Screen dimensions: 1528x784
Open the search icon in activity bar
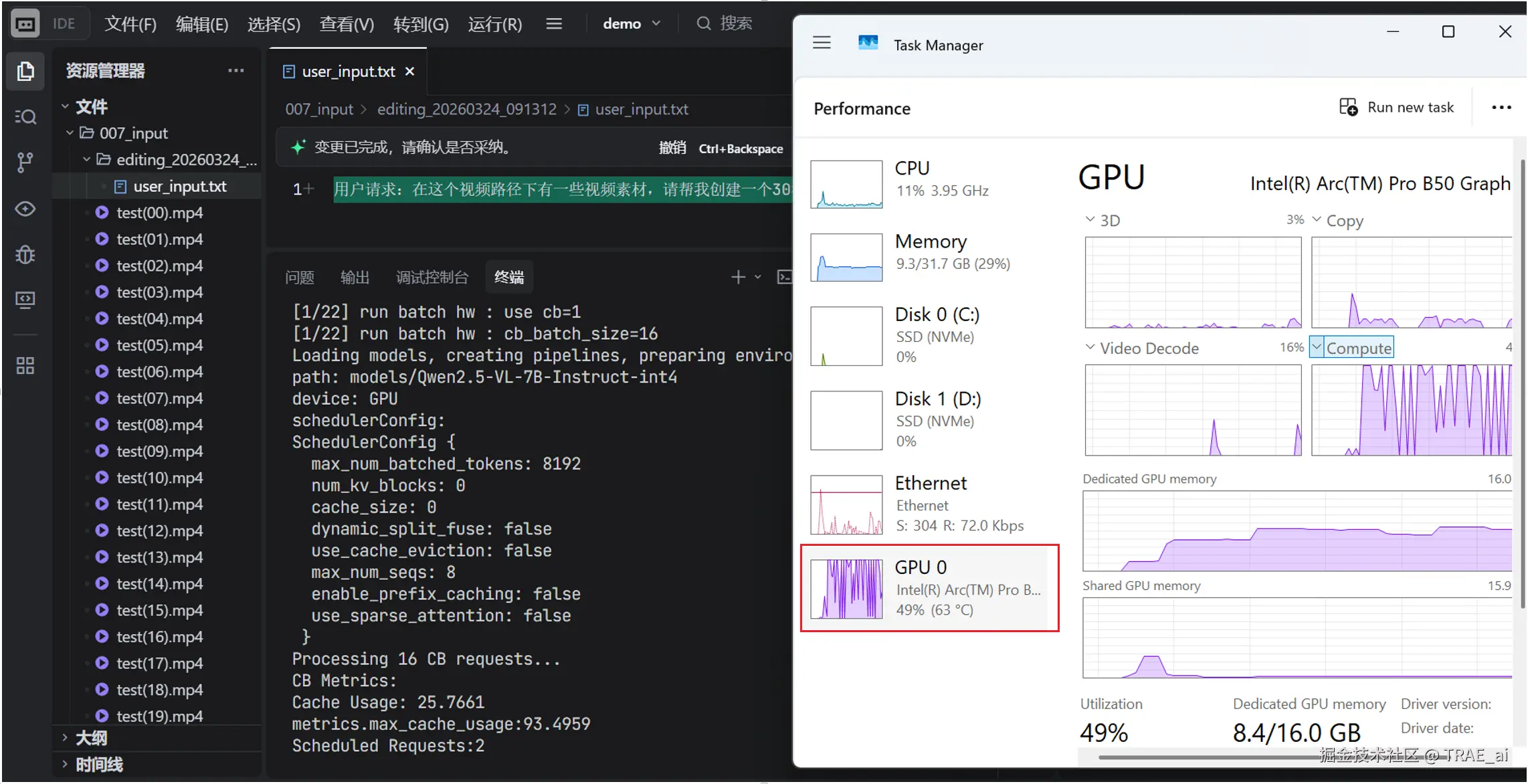click(25, 117)
